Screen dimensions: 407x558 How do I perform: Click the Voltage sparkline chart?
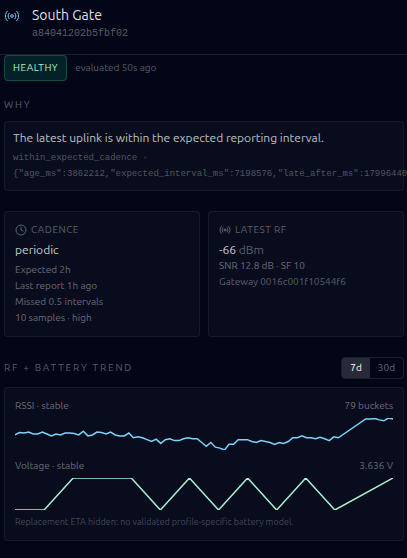pos(204,494)
